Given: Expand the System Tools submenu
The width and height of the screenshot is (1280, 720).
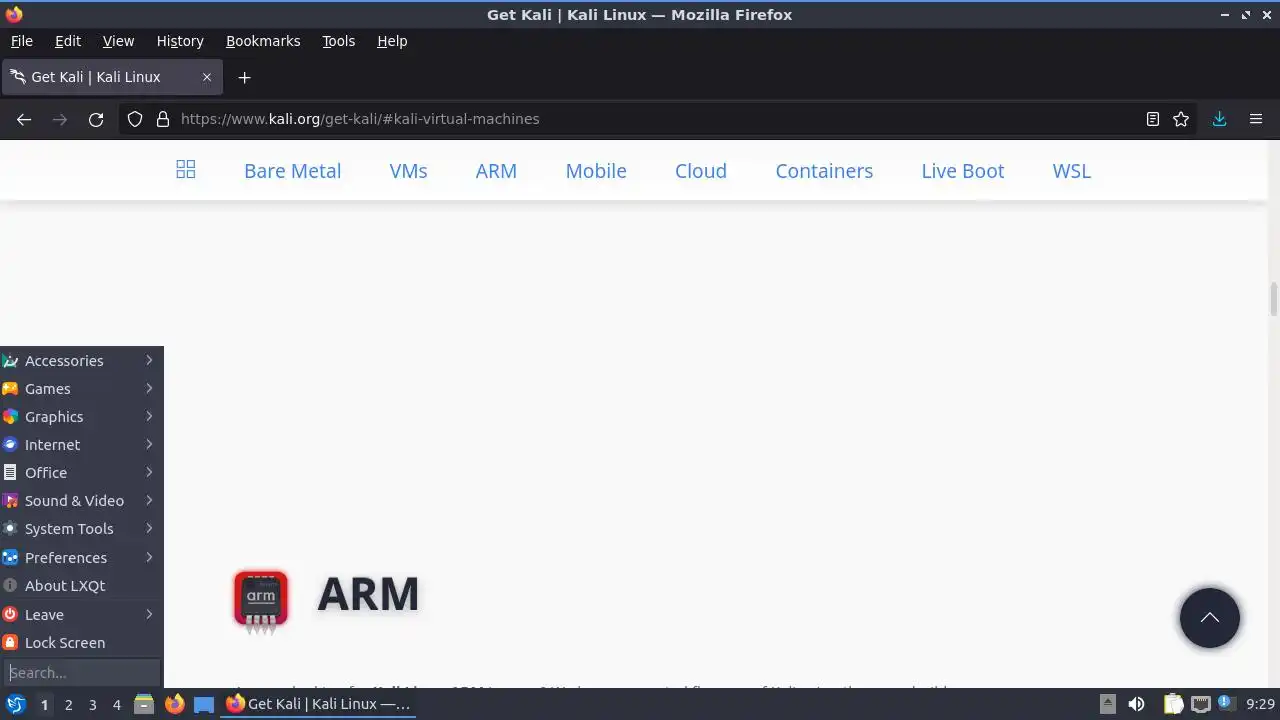Looking at the screenshot, I should (82, 529).
